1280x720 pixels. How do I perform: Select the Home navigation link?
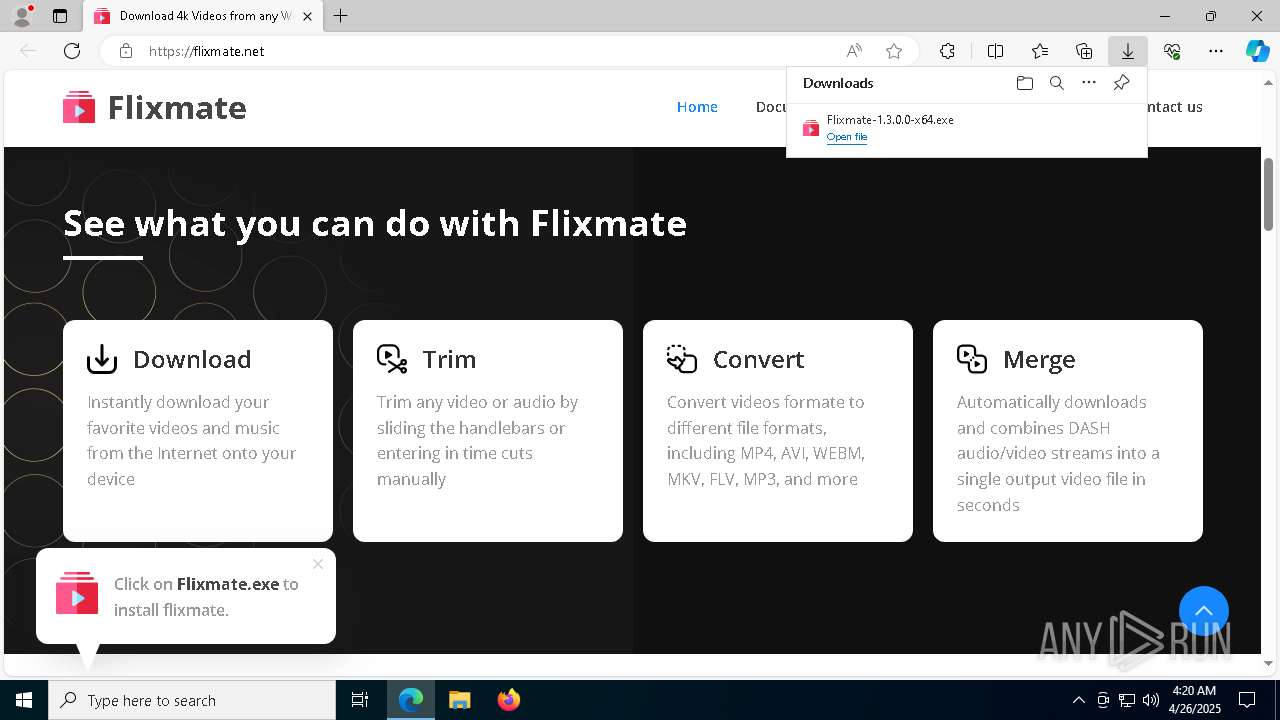697,107
